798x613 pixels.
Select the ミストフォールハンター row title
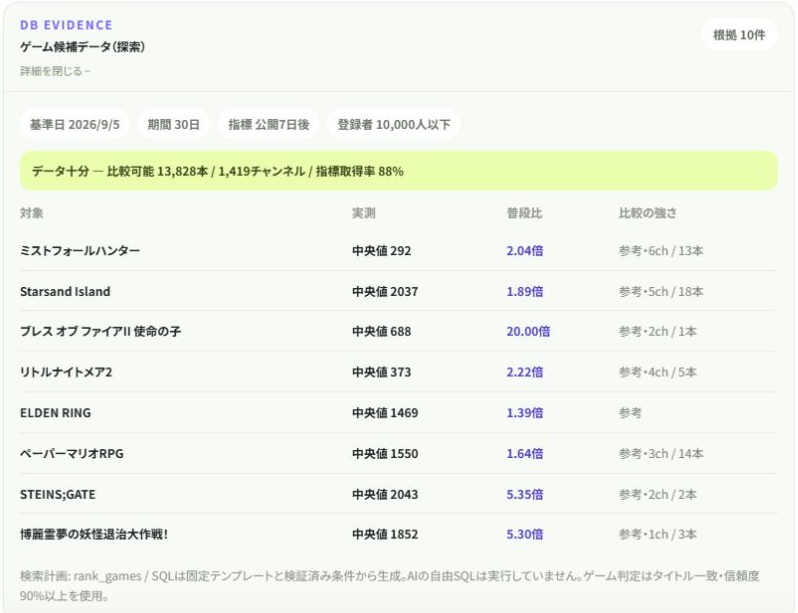click(x=80, y=250)
